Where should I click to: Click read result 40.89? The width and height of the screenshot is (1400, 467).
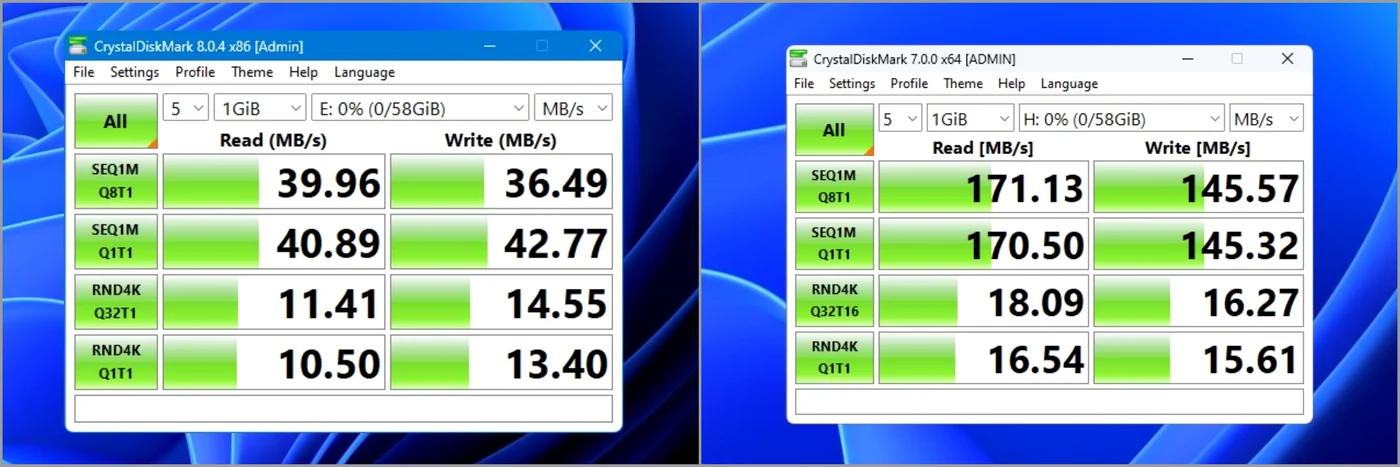[x=274, y=241]
